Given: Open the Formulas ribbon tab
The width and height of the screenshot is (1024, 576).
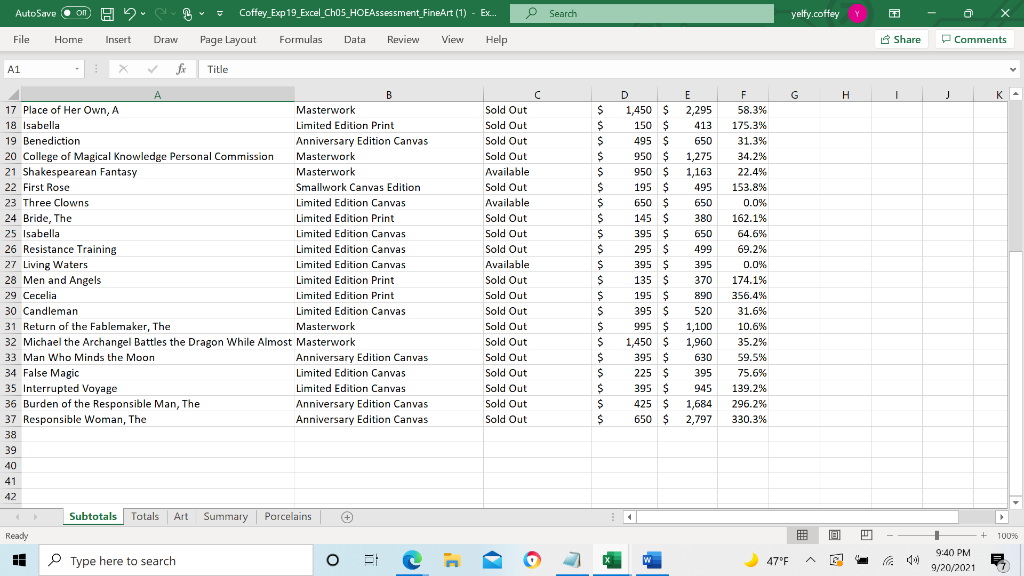Looking at the screenshot, I should tap(300, 39).
